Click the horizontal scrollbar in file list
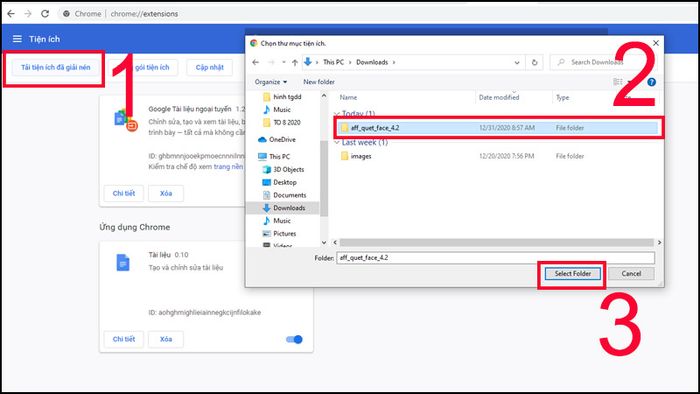 click(x=496, y=242)
